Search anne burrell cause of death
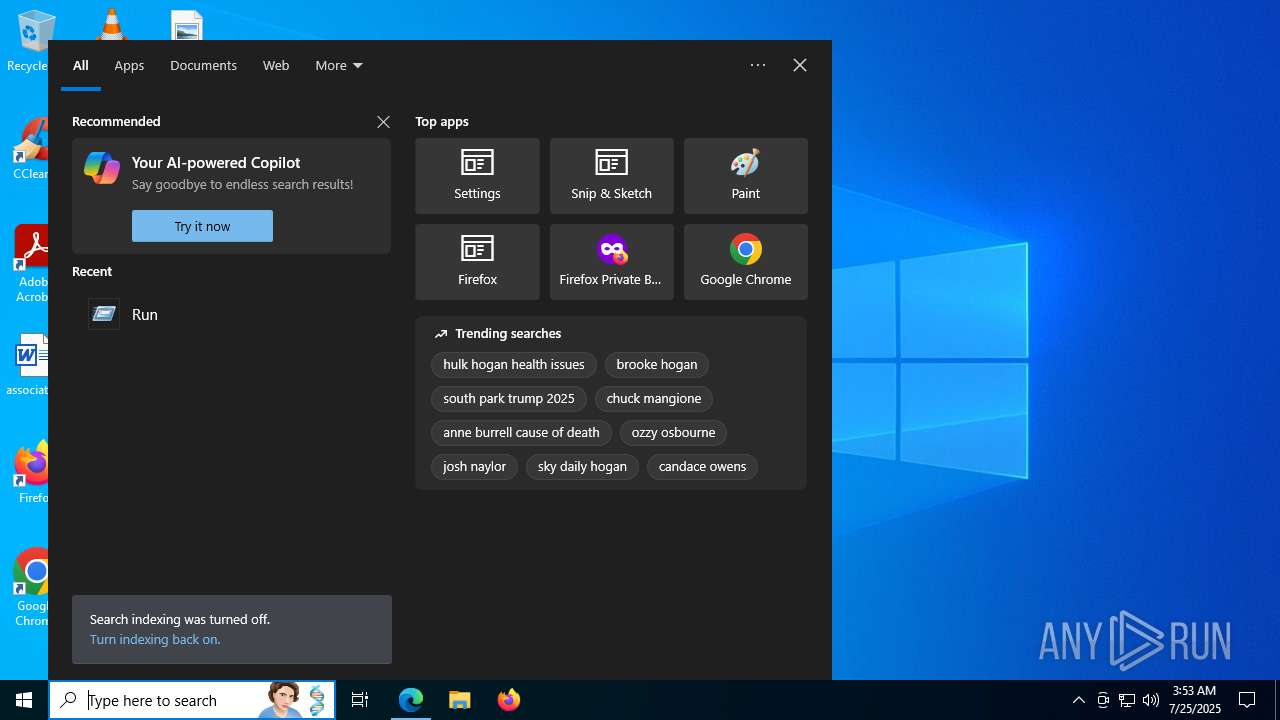Viewport: 1280px width, 720px height. point(521,433)
